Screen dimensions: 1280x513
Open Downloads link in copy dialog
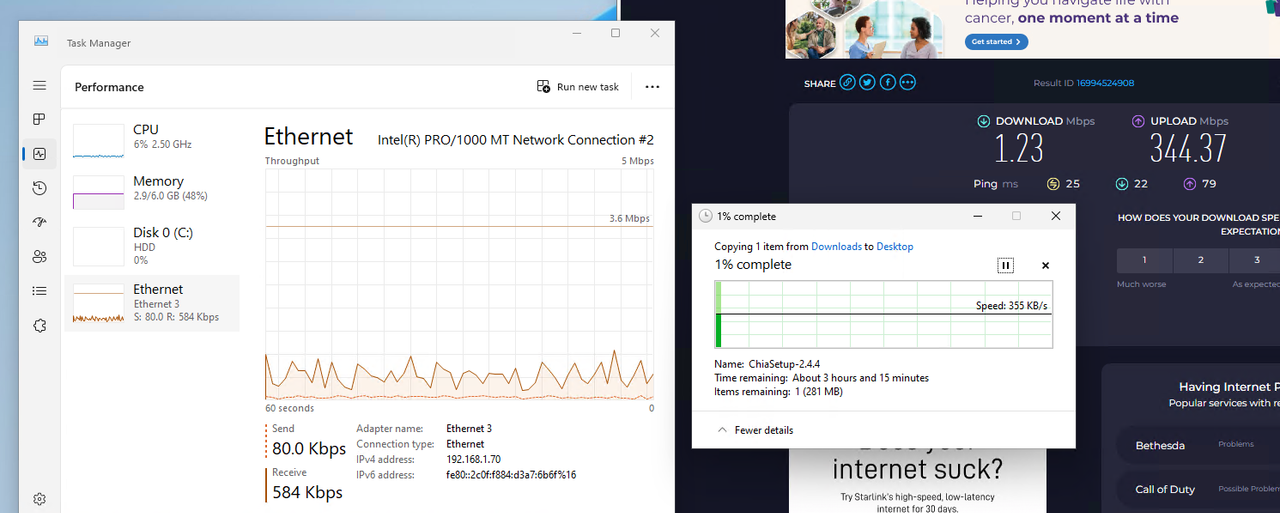[x=836, y=246]
